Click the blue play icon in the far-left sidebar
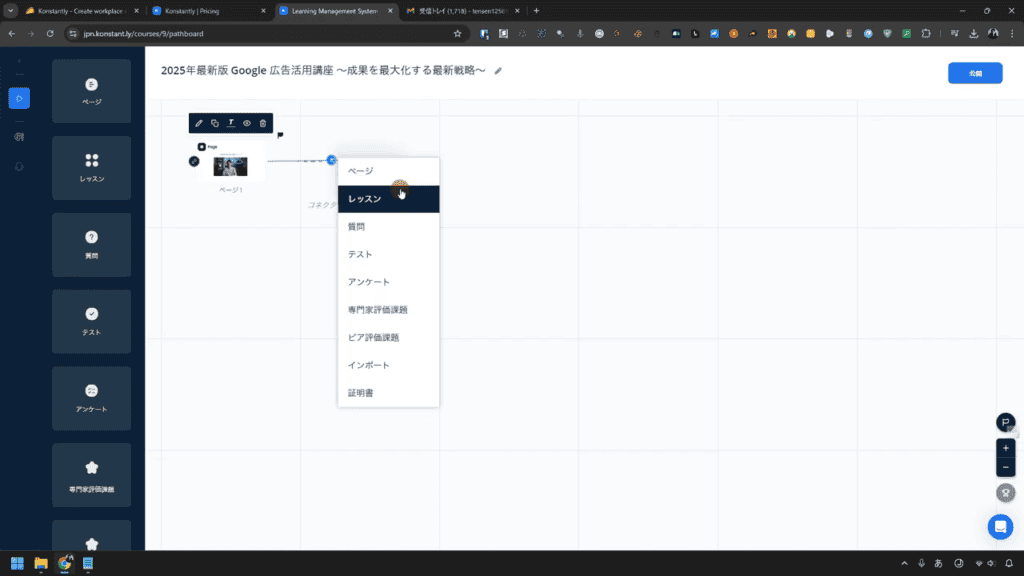 pos(19,99)
